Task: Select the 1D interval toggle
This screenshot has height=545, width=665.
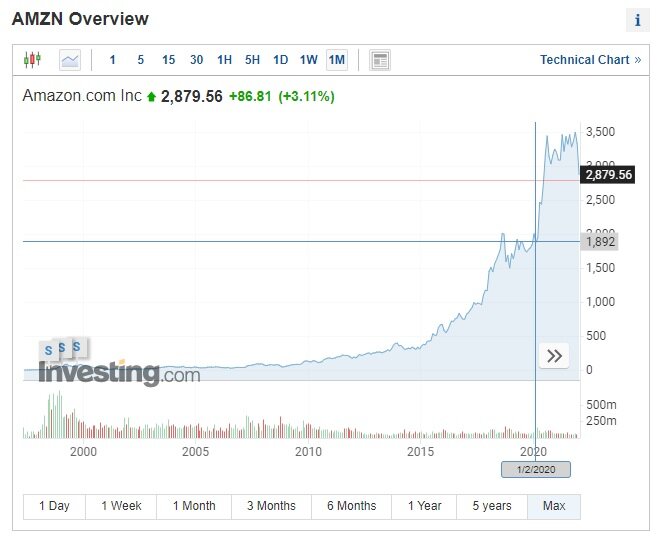Action: [280, 60]
